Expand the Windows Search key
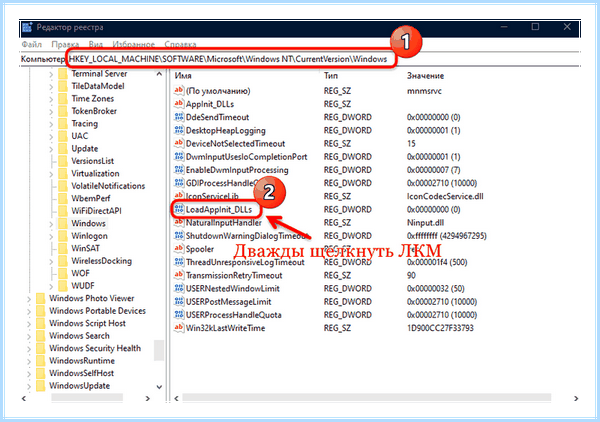Viewport: 600px width, 422px height. pyautogui.click(x=29, y=336)
